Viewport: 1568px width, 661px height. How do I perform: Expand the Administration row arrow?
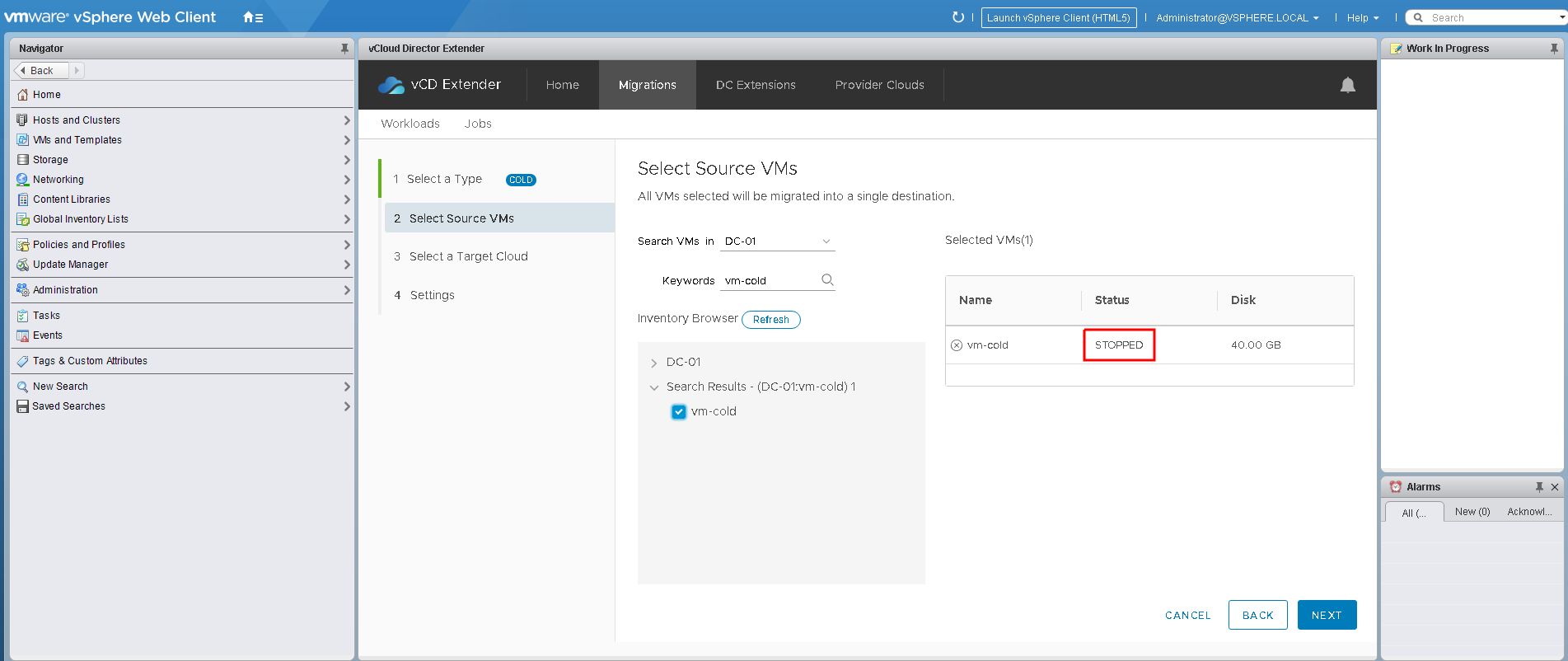347,290
